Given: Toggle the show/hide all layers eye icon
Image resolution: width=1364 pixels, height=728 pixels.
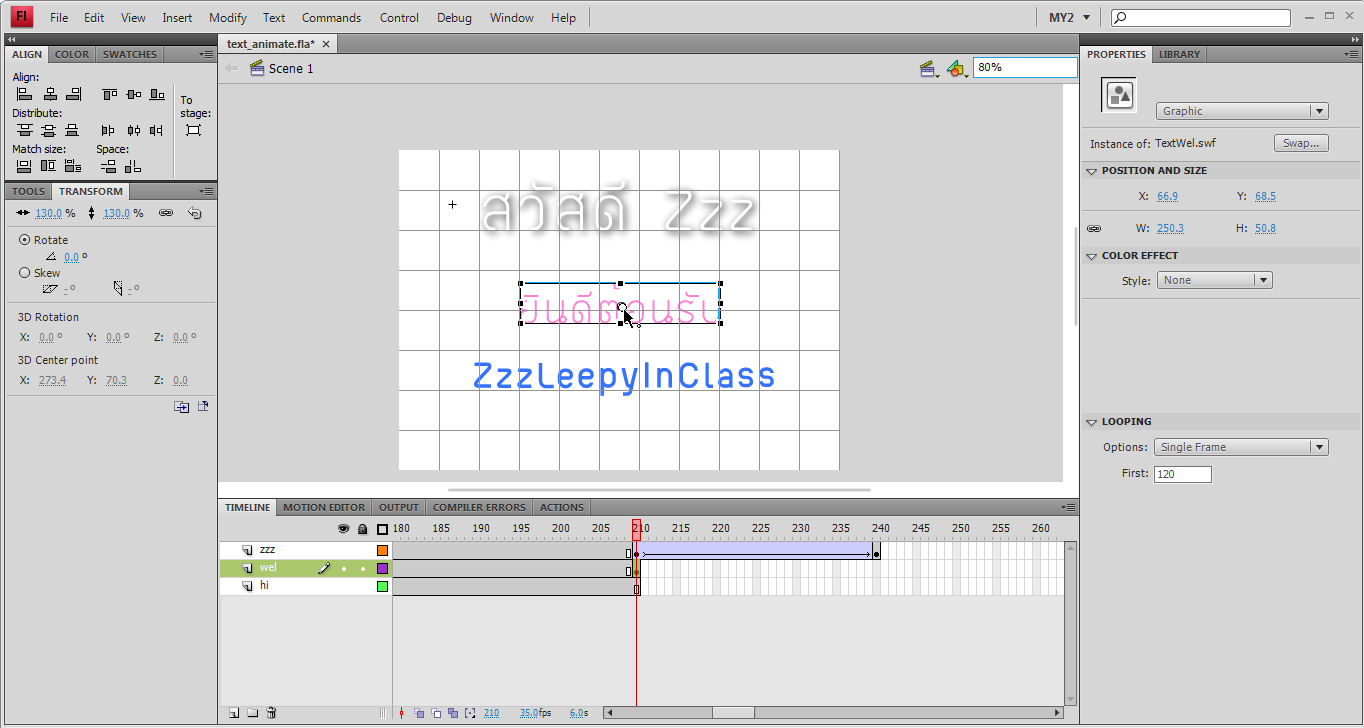Looking at the screenshot, I should click(x=344, y=529).
